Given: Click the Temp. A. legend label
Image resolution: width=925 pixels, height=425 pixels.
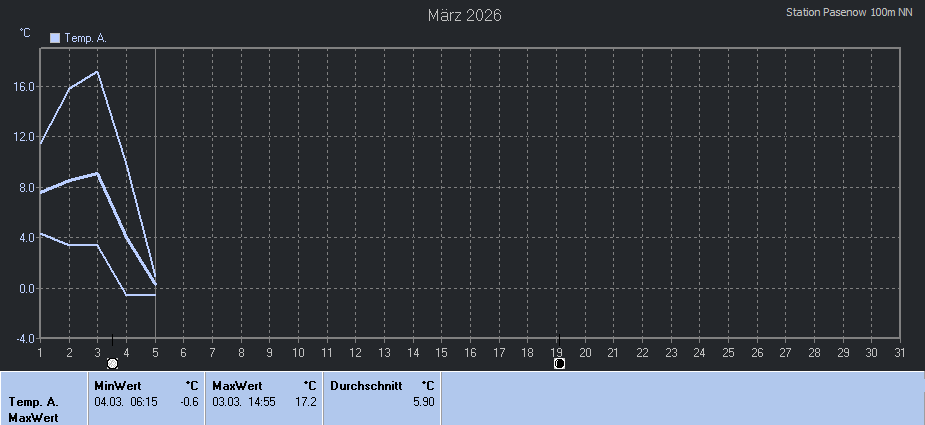Looking at the screenshot, I should coord(85,38).
